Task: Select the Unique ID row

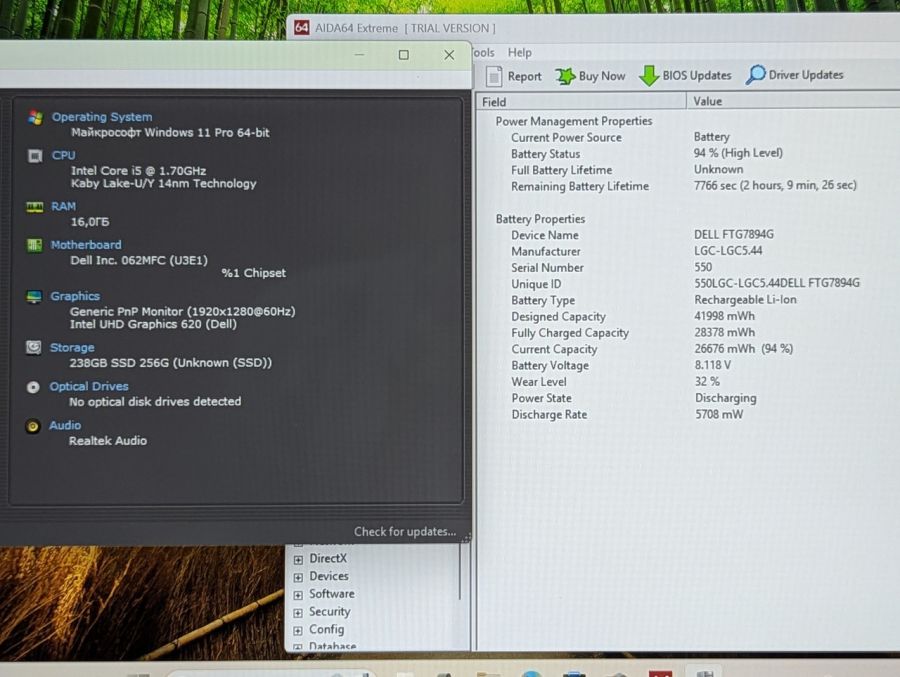Action: (689, 284)
